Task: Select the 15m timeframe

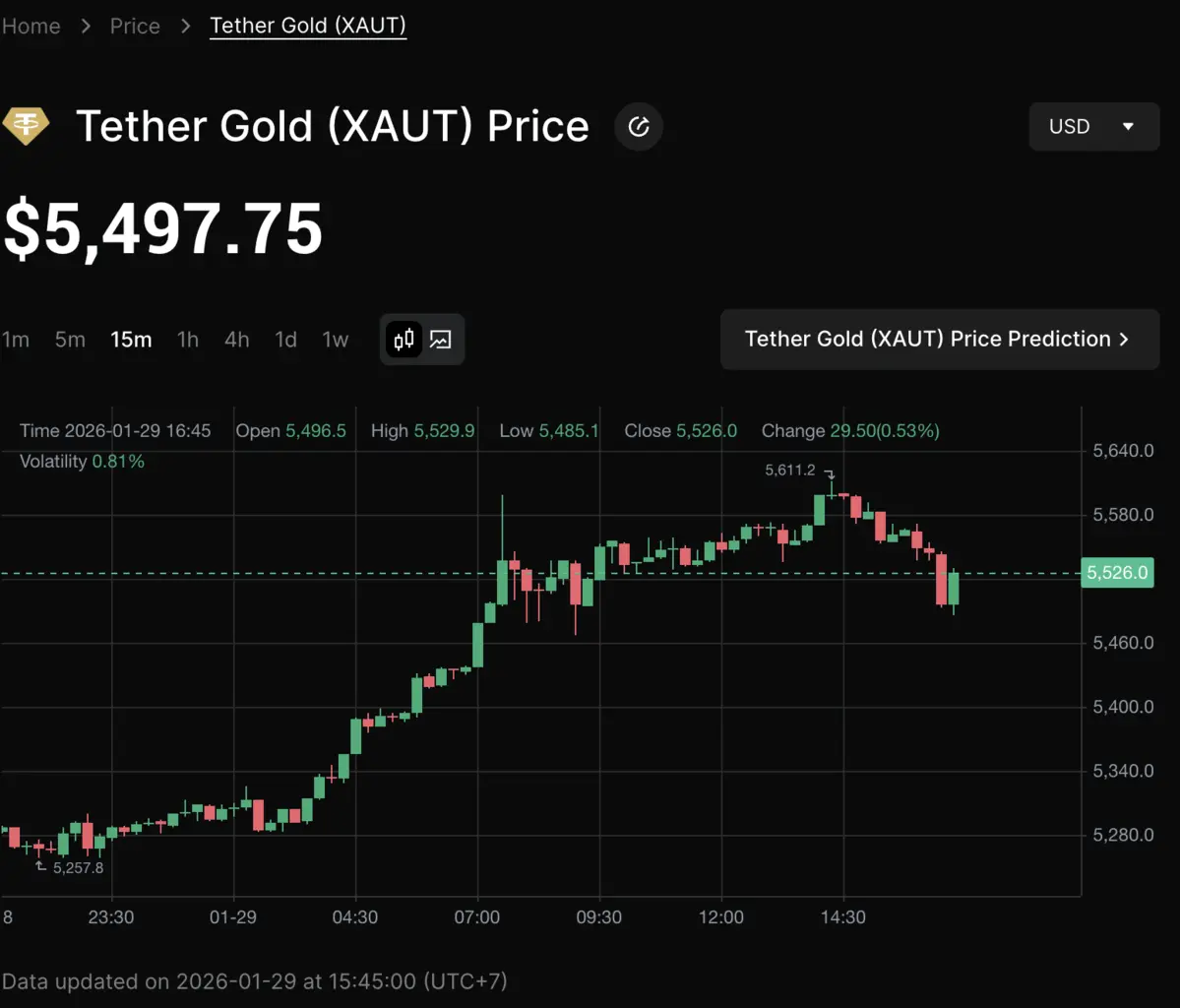Action: click(x=131, y=340)
